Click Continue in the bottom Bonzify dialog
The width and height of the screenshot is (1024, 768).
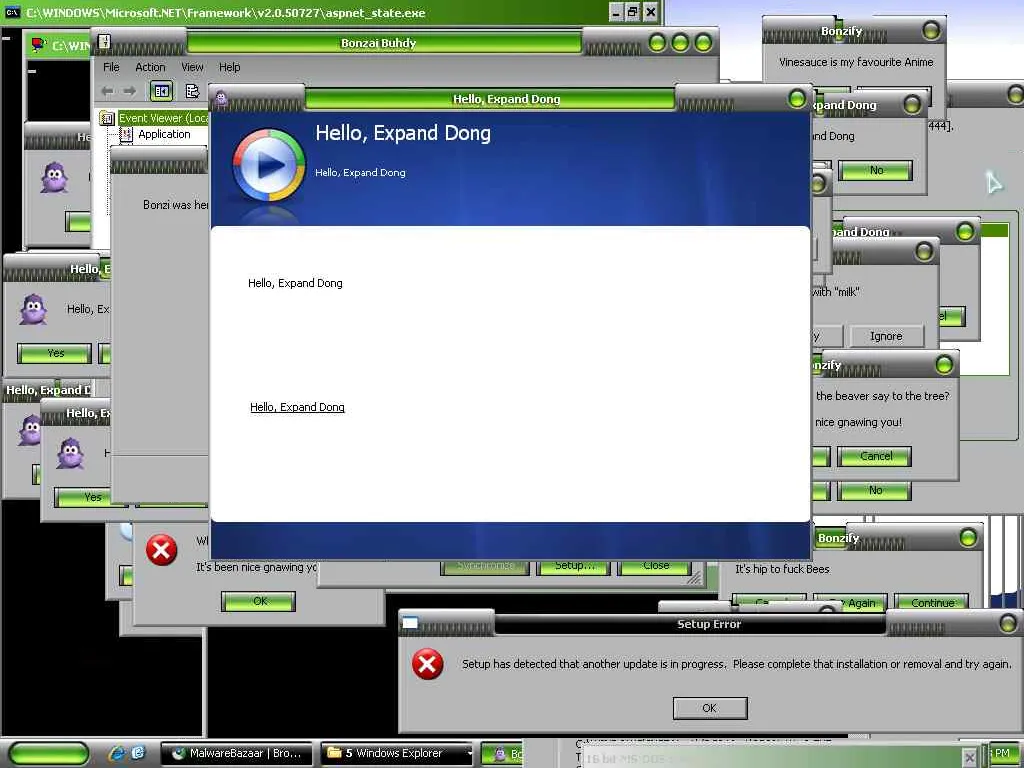click(x=932, y=602)
